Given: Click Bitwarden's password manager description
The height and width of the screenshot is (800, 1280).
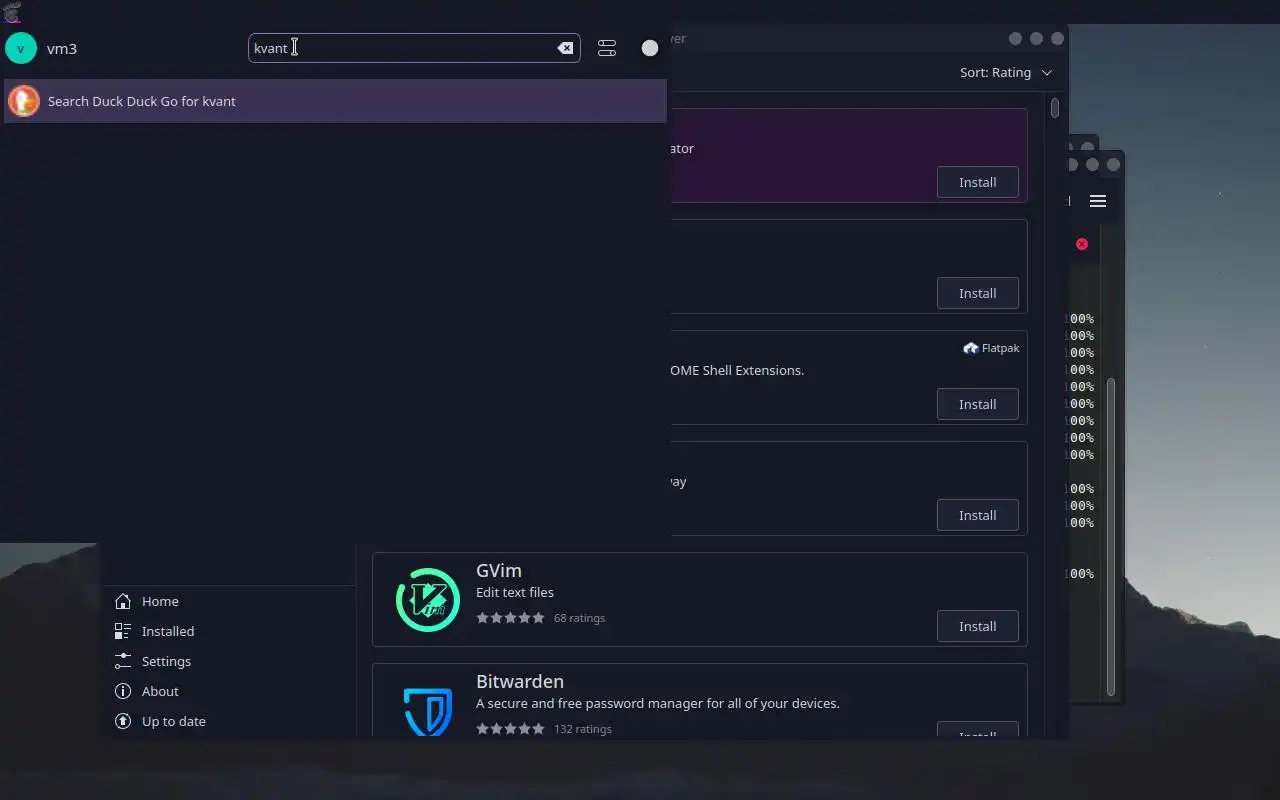Looking at the screenshot, I should [658, 703].
